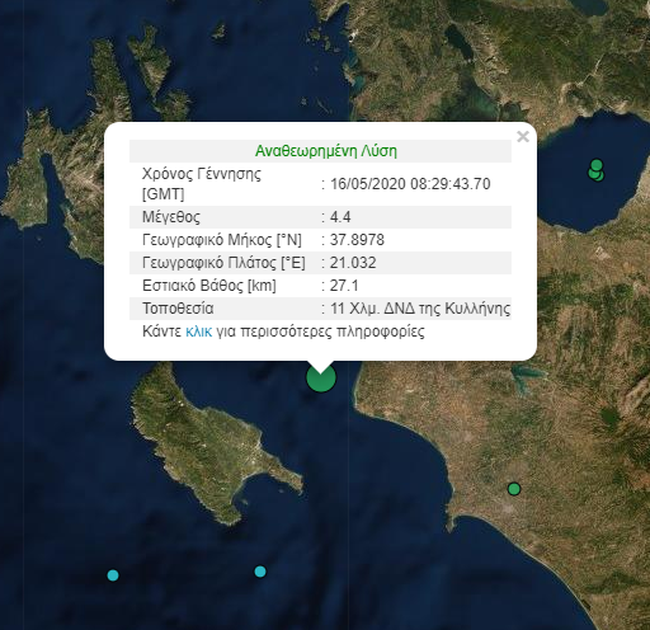The width and height of the screenshot is (650, 630).
Task: Click the magnitude value 4.4
Action: pos(340,217)
